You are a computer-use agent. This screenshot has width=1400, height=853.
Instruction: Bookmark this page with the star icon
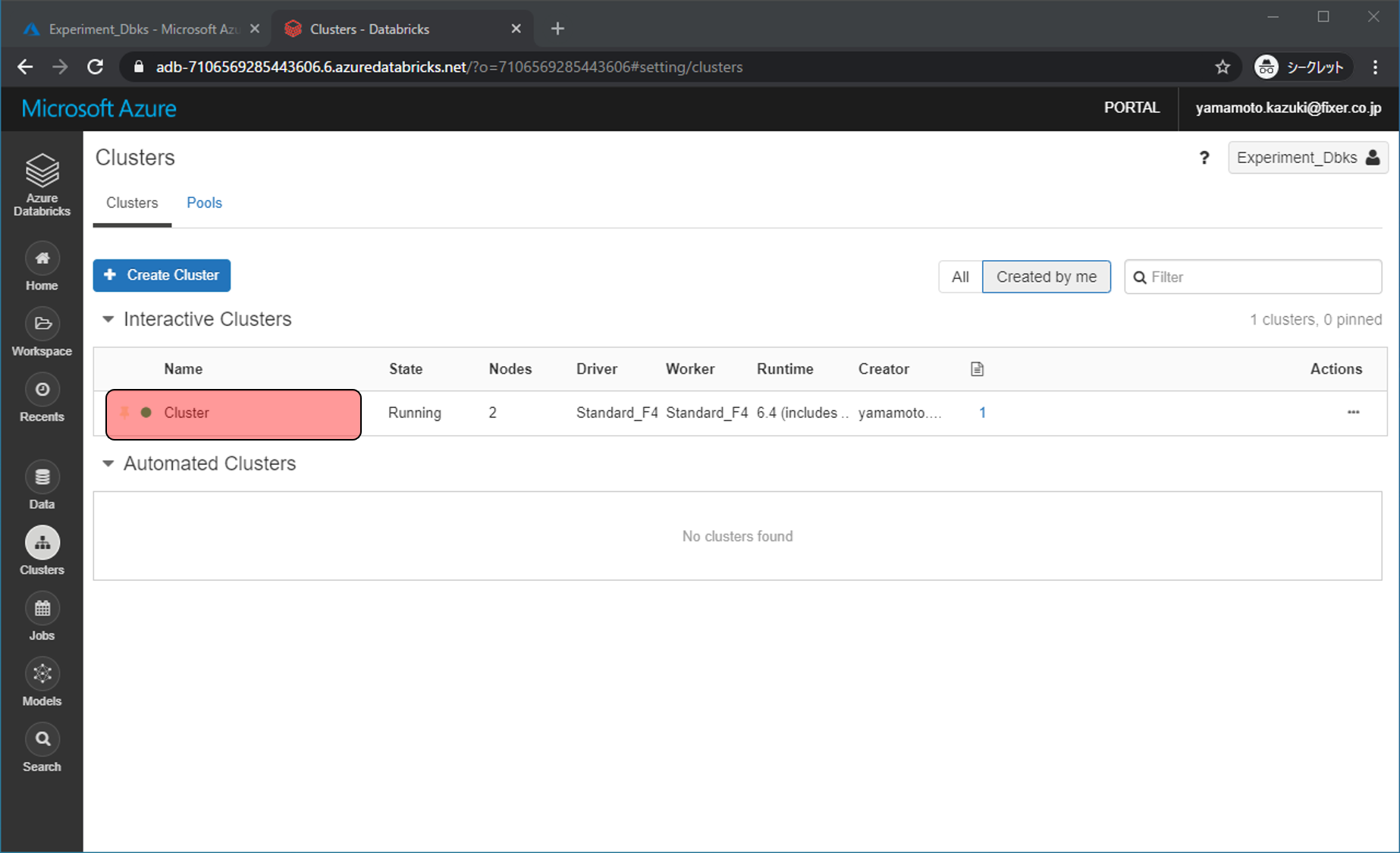click(x=1223, y=67)
